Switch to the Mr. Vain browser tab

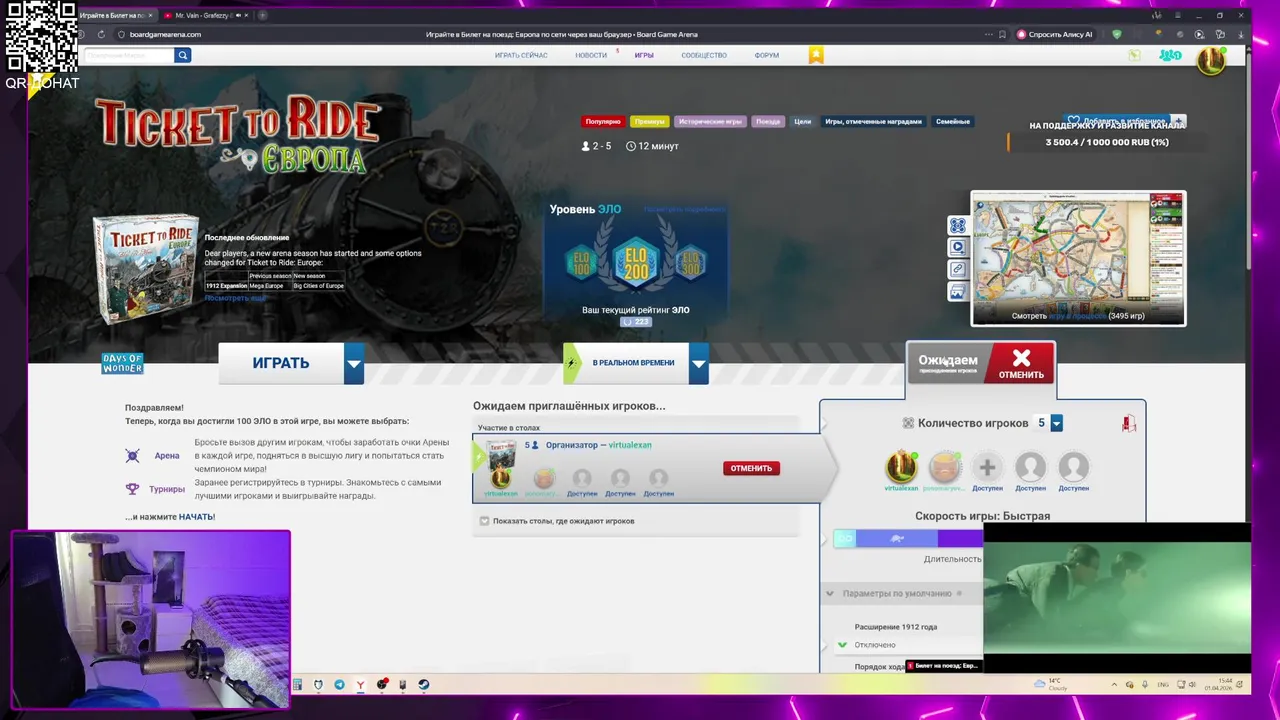pyautogui.click(x=203, y=15)
